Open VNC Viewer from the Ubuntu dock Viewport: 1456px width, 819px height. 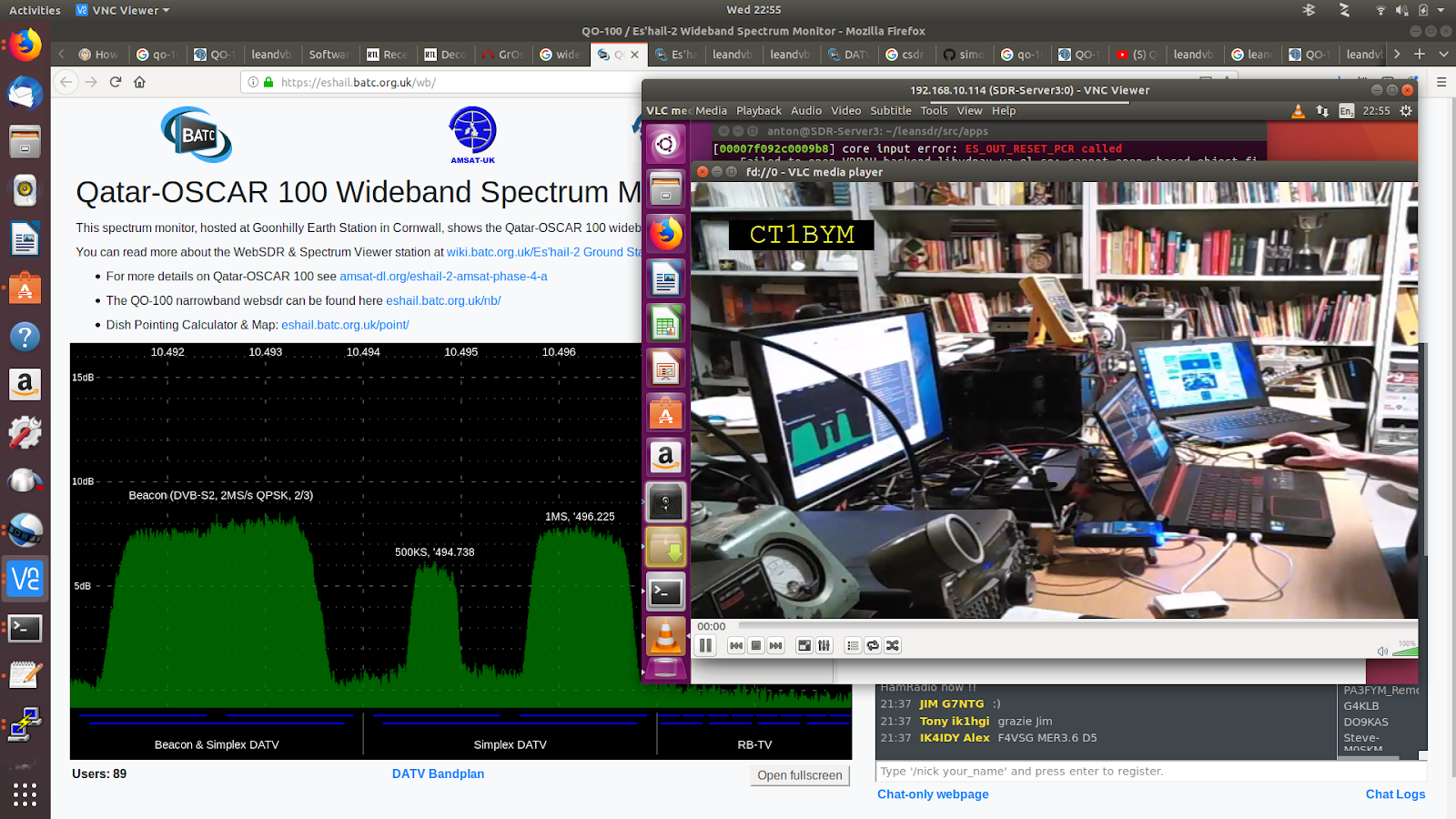coord(25,578)
